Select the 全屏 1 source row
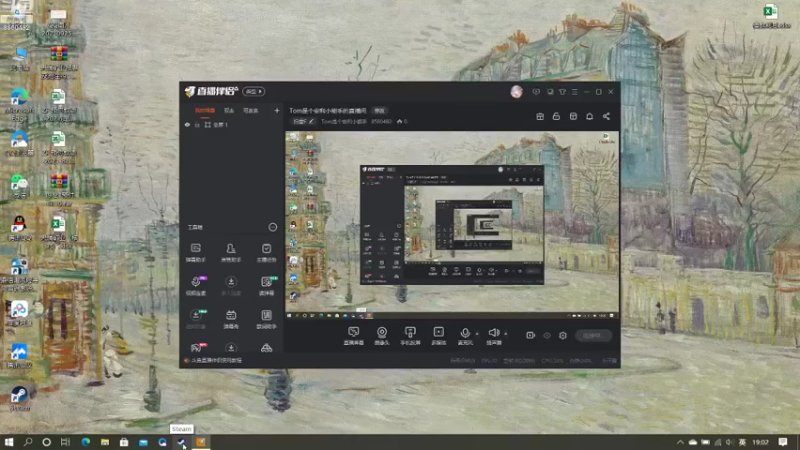This screenshot has width=800, height=450. (232, 124)
